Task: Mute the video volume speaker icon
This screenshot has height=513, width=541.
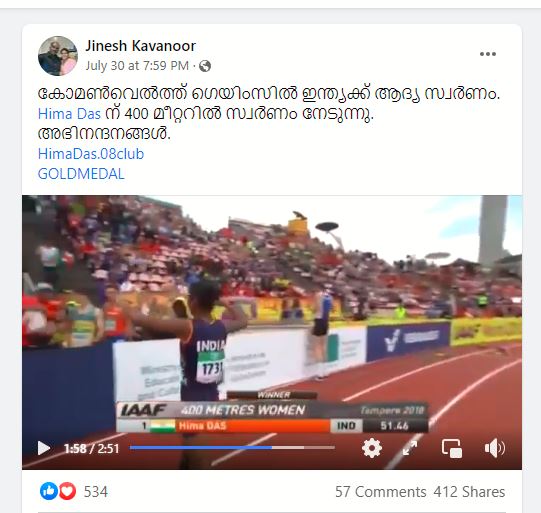Action: pos(494,448)
